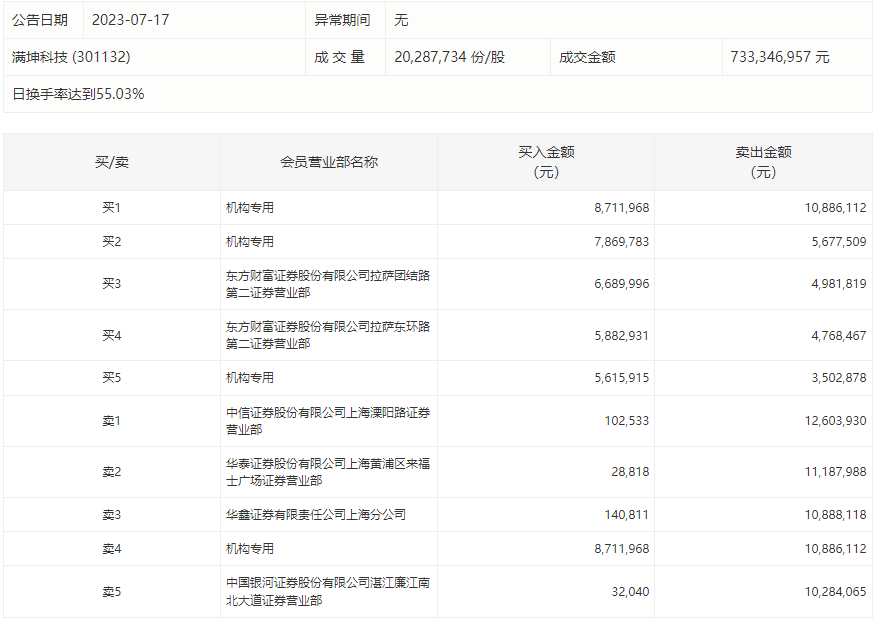
Task: Select sell amount 11,187,988
Action: pos(835,472)
